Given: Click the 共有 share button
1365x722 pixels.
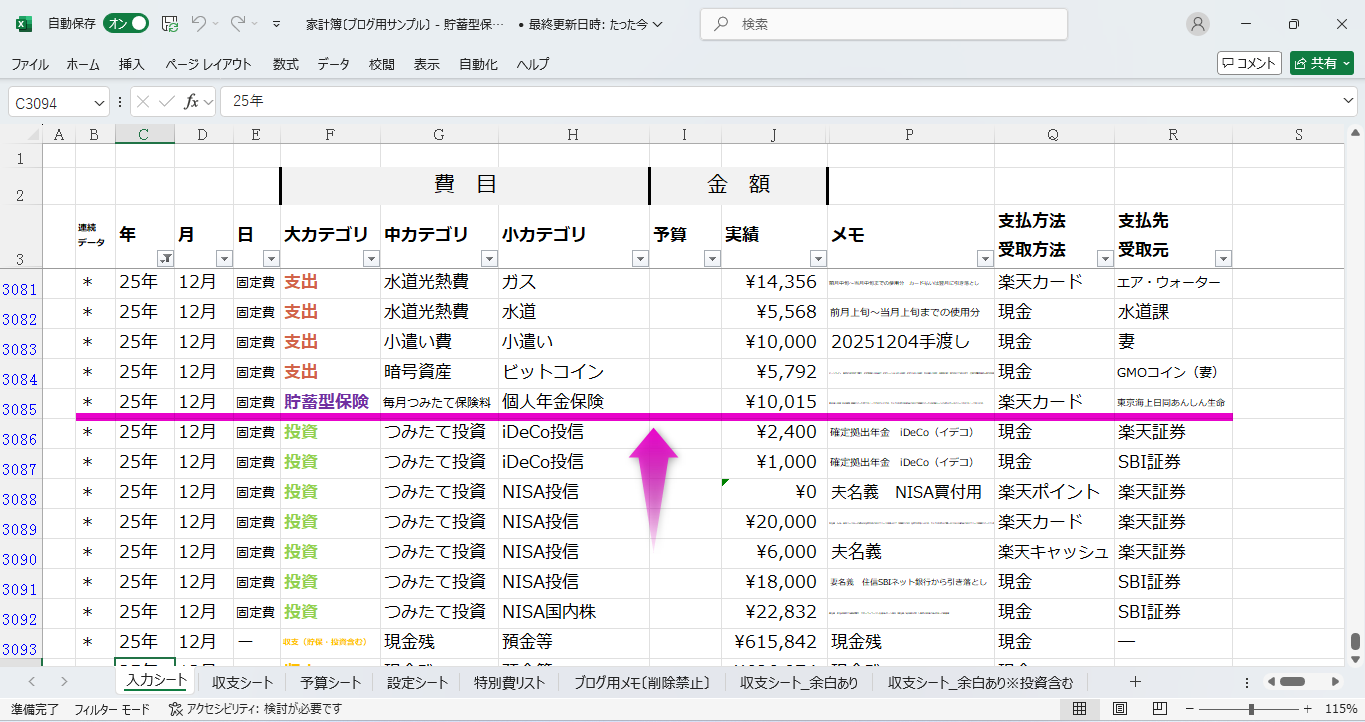Looking at the screenshot, I should point(1321,63).
